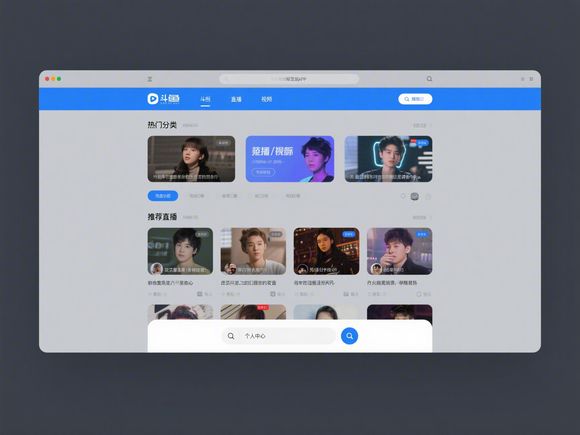Click streamer avatar on first recommended stream
Viewport: 580px width, 435px height.
pos(156,269)
